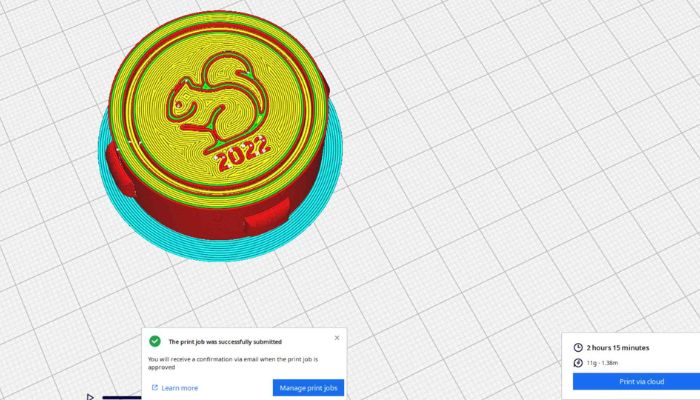The image size is (700, 400).
Task: Click the notification title about submitted print job
Action: coord(225,342)
